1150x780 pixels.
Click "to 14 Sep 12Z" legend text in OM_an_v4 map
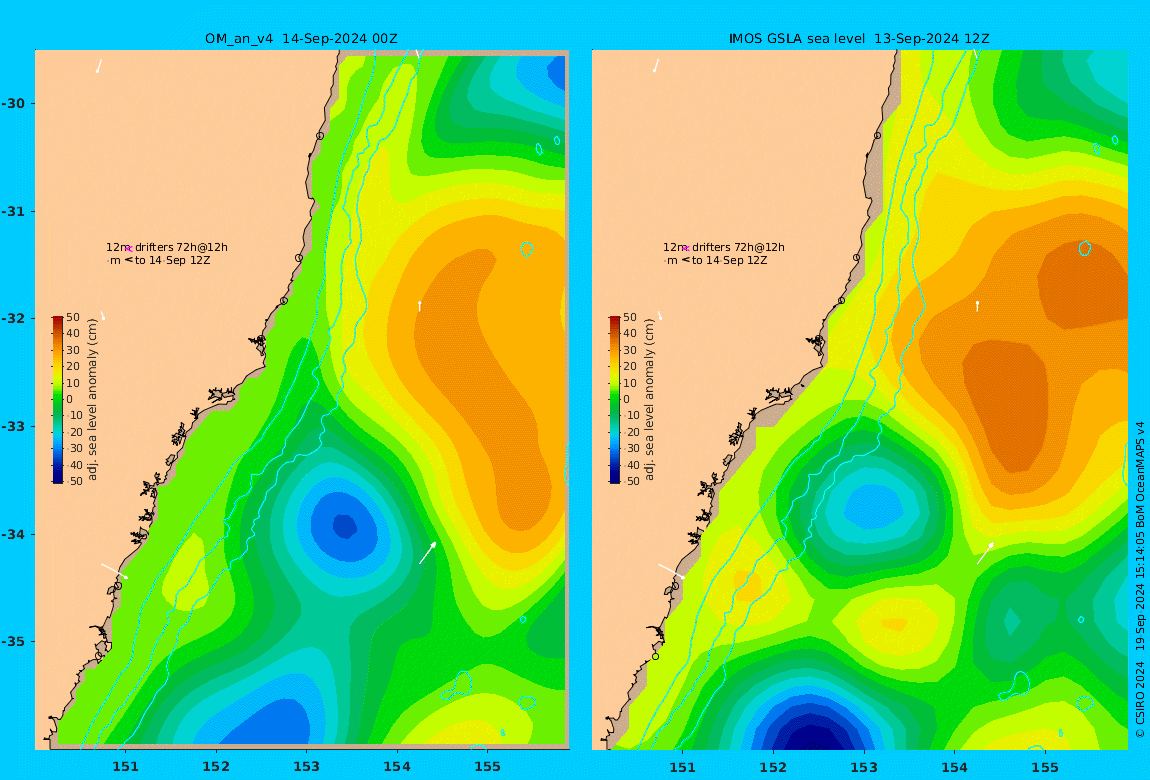coord(172,260)
